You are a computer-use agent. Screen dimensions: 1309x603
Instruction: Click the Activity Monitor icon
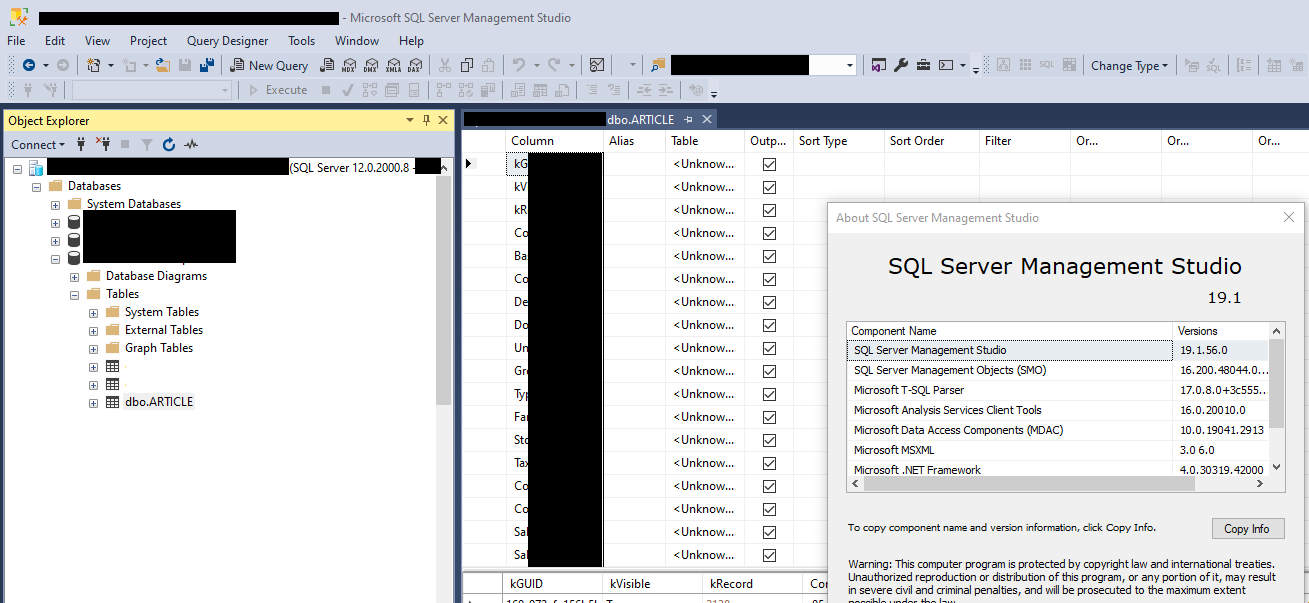coord(597,65)
